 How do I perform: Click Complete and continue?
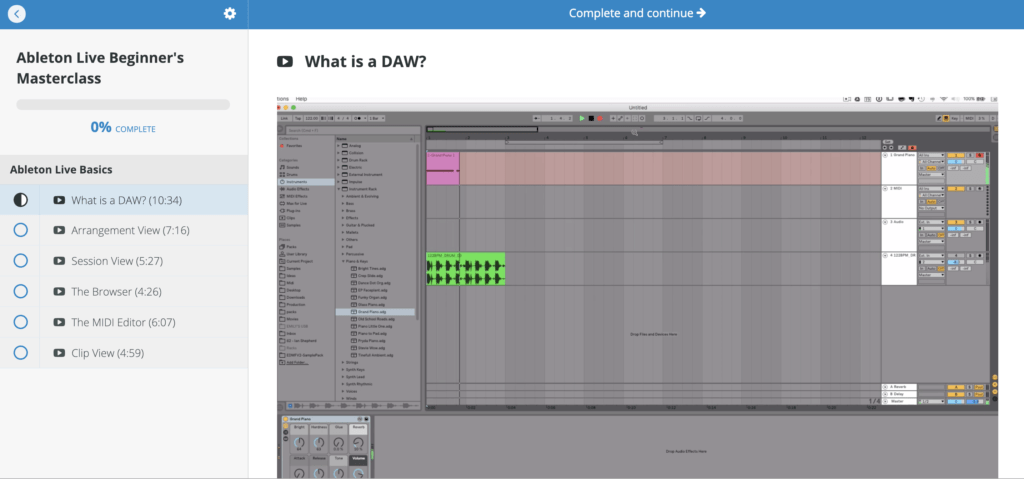[637, 13]
